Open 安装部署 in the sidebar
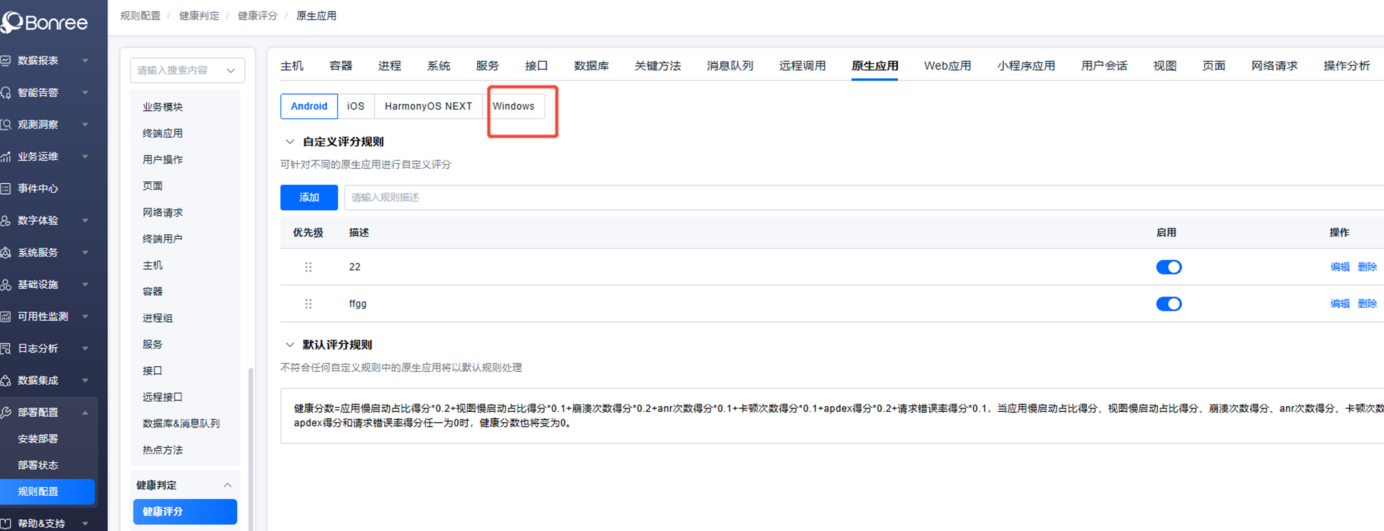This screenshot has width=1384, height=531. pos(38,439)
